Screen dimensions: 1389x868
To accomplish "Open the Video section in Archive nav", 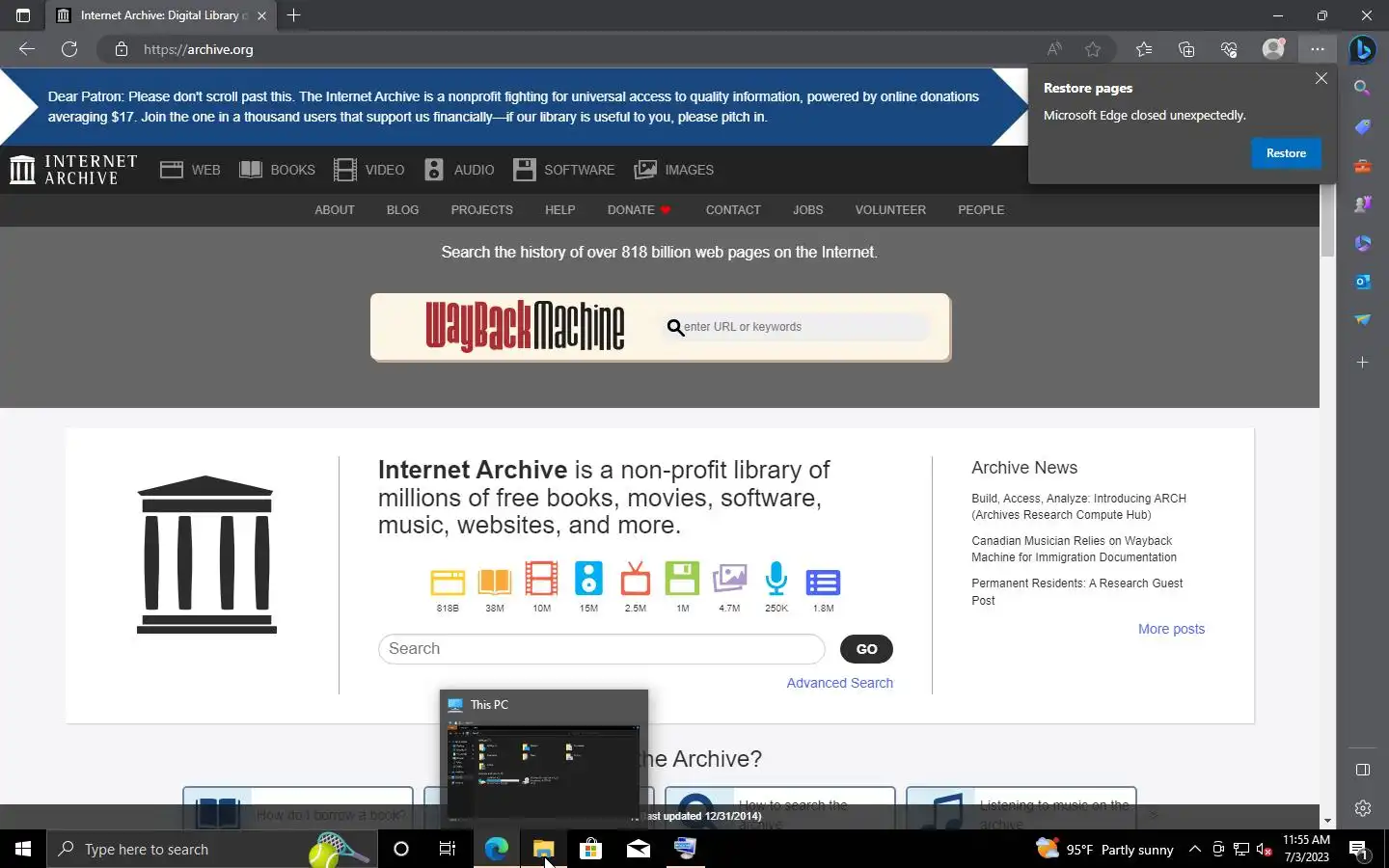I will [369, 170].
